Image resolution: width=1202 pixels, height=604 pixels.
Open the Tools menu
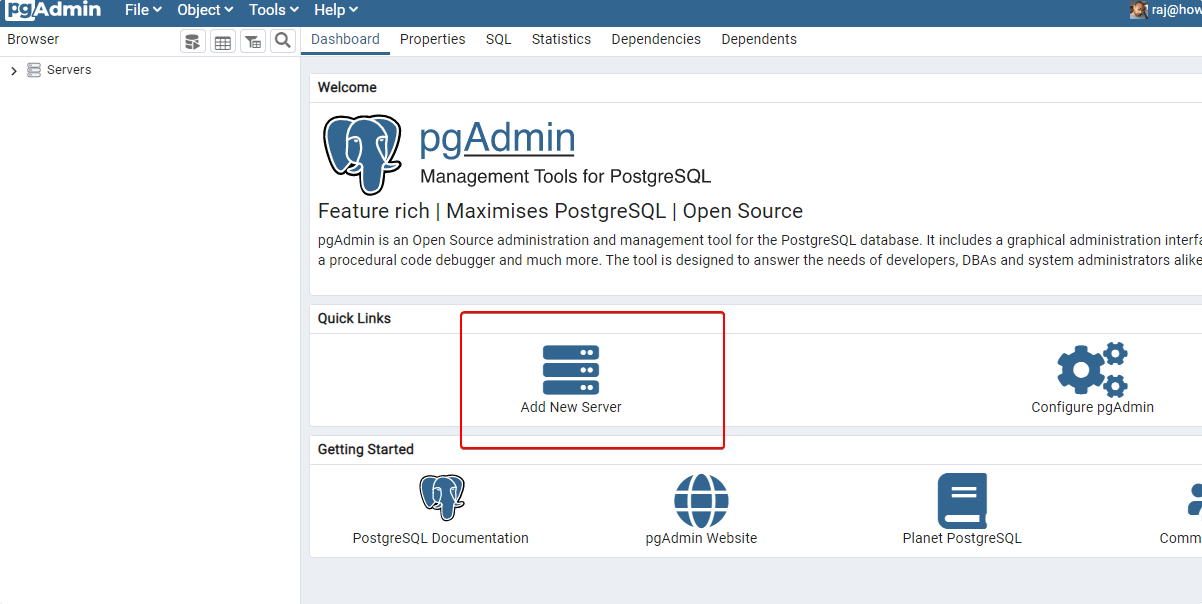[x=274, y=10]
